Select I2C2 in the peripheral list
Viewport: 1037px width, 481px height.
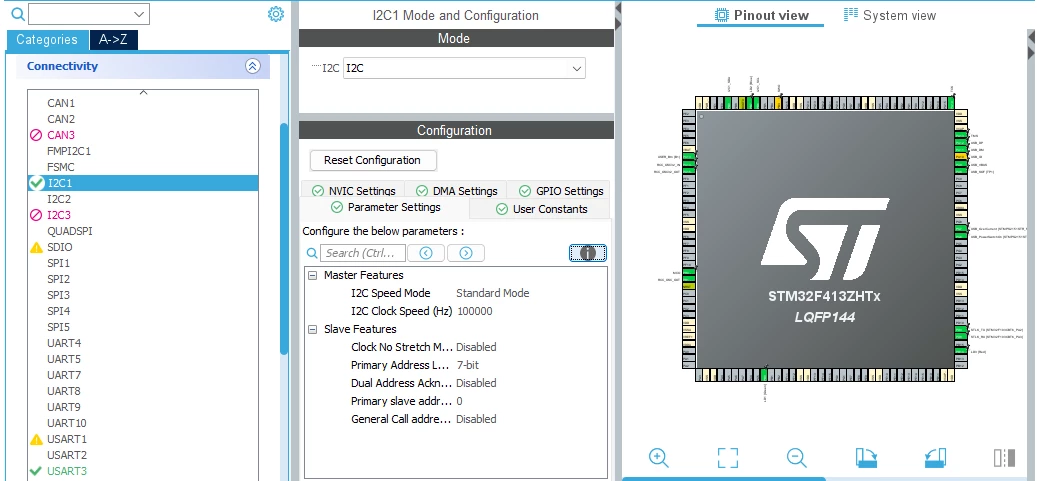(x=59, y=198)
